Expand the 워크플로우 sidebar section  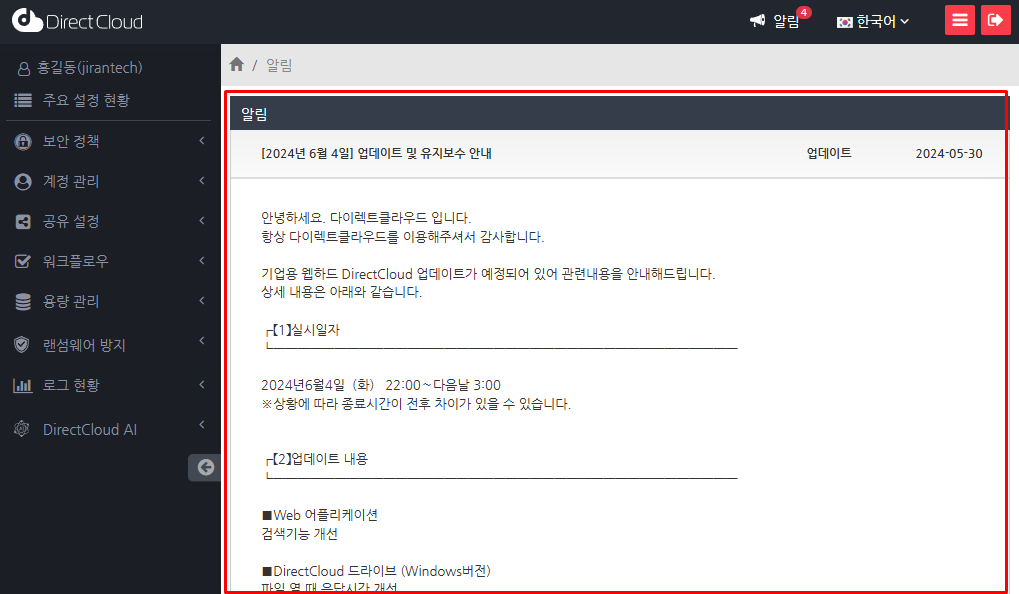coord(75,261)
